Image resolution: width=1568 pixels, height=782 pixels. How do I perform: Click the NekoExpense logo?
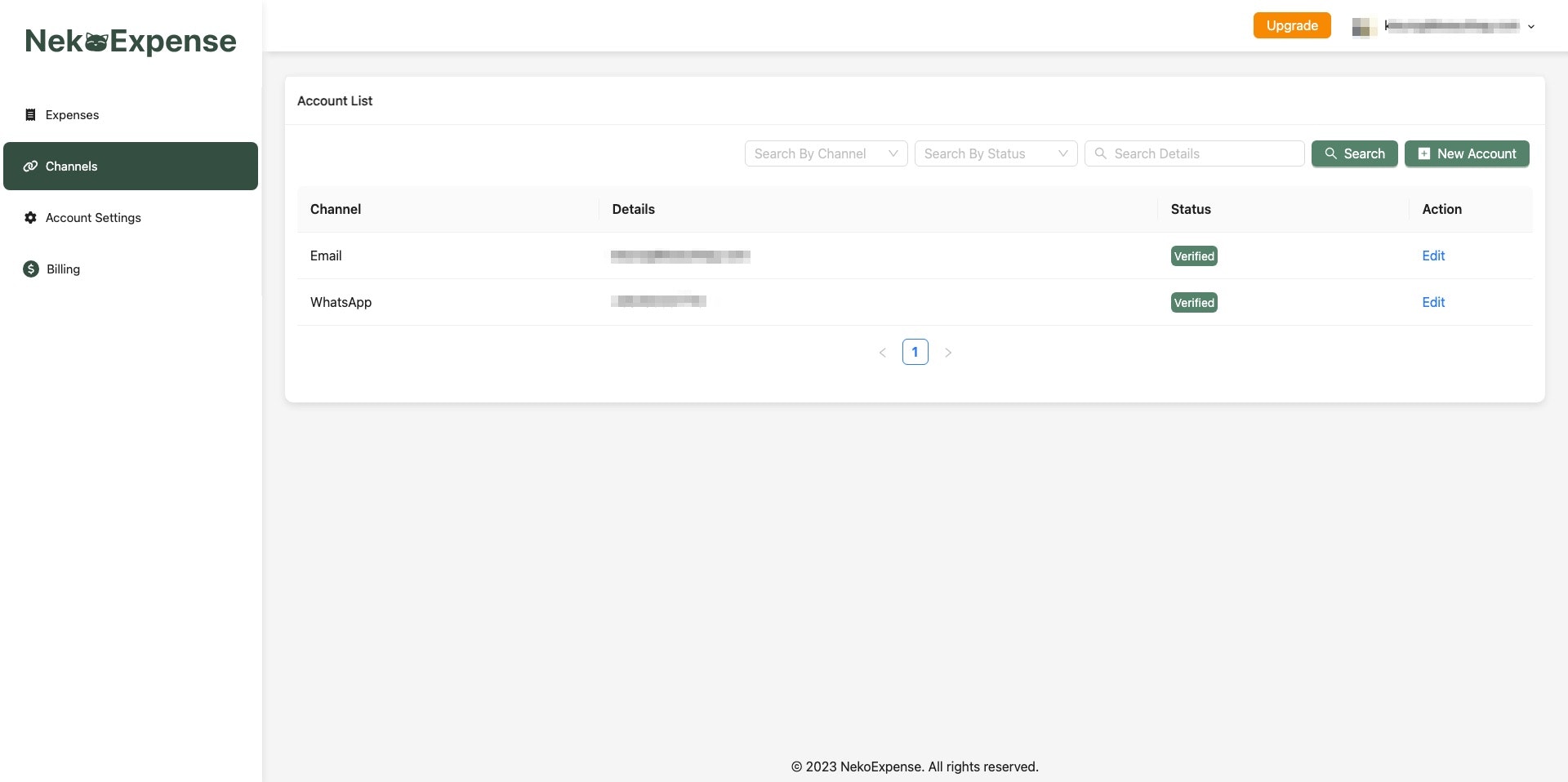coord(131,41)
